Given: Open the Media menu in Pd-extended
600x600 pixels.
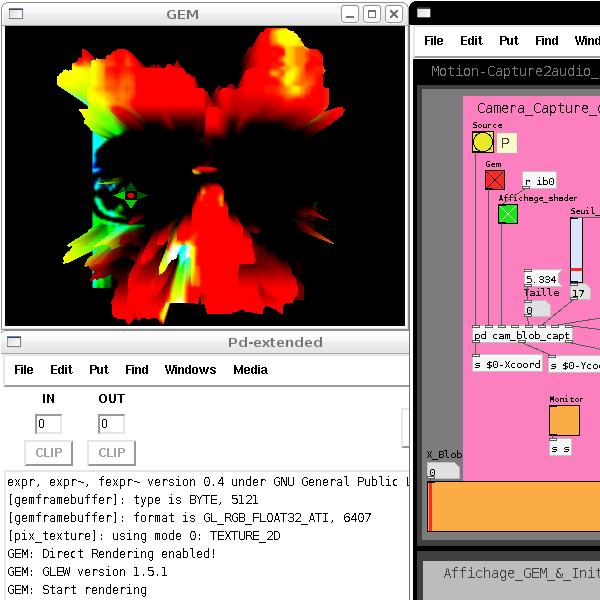Looking at the screenshot, I should click(250, 370).
